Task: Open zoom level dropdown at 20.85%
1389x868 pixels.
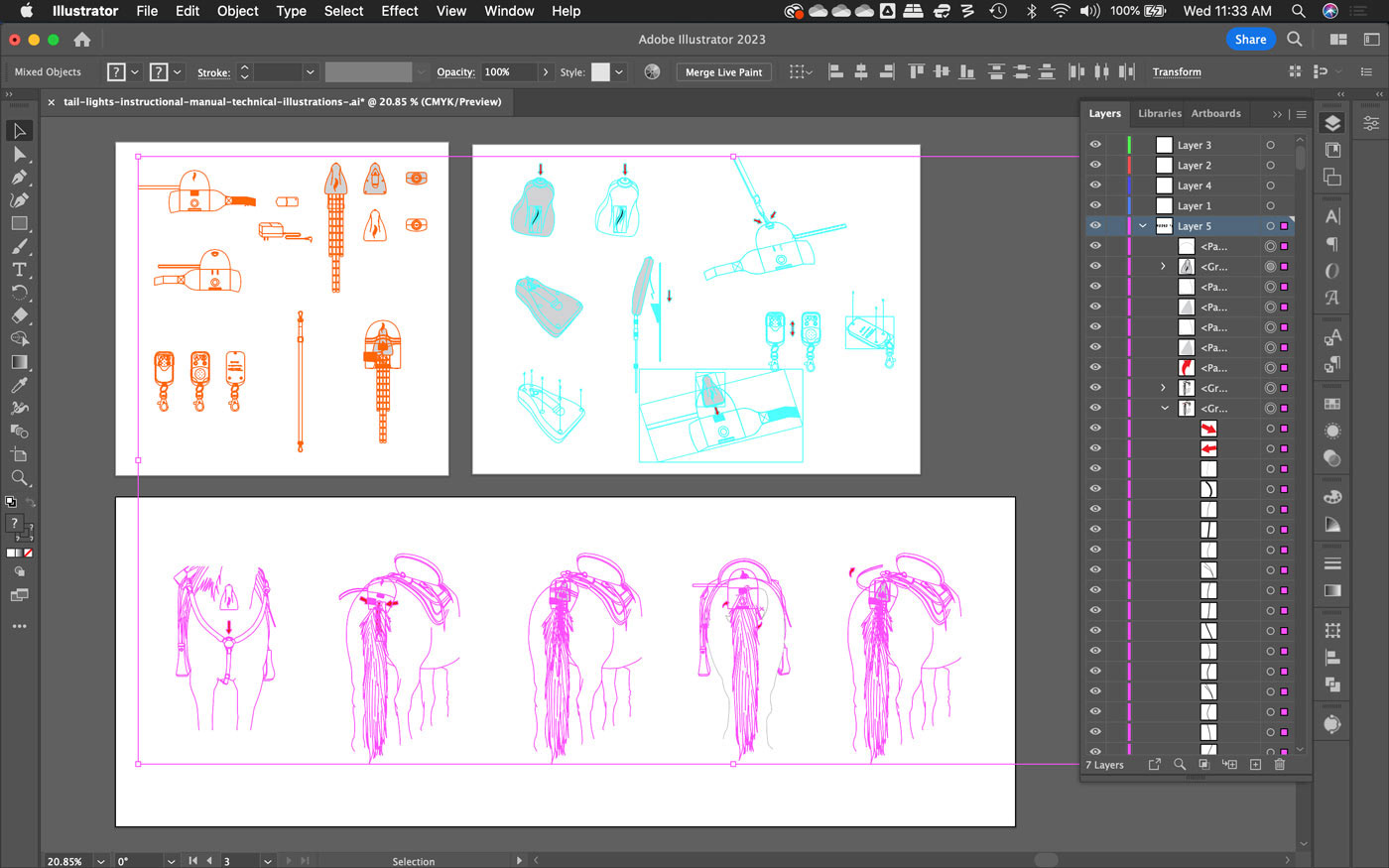Action: [100, 861]
